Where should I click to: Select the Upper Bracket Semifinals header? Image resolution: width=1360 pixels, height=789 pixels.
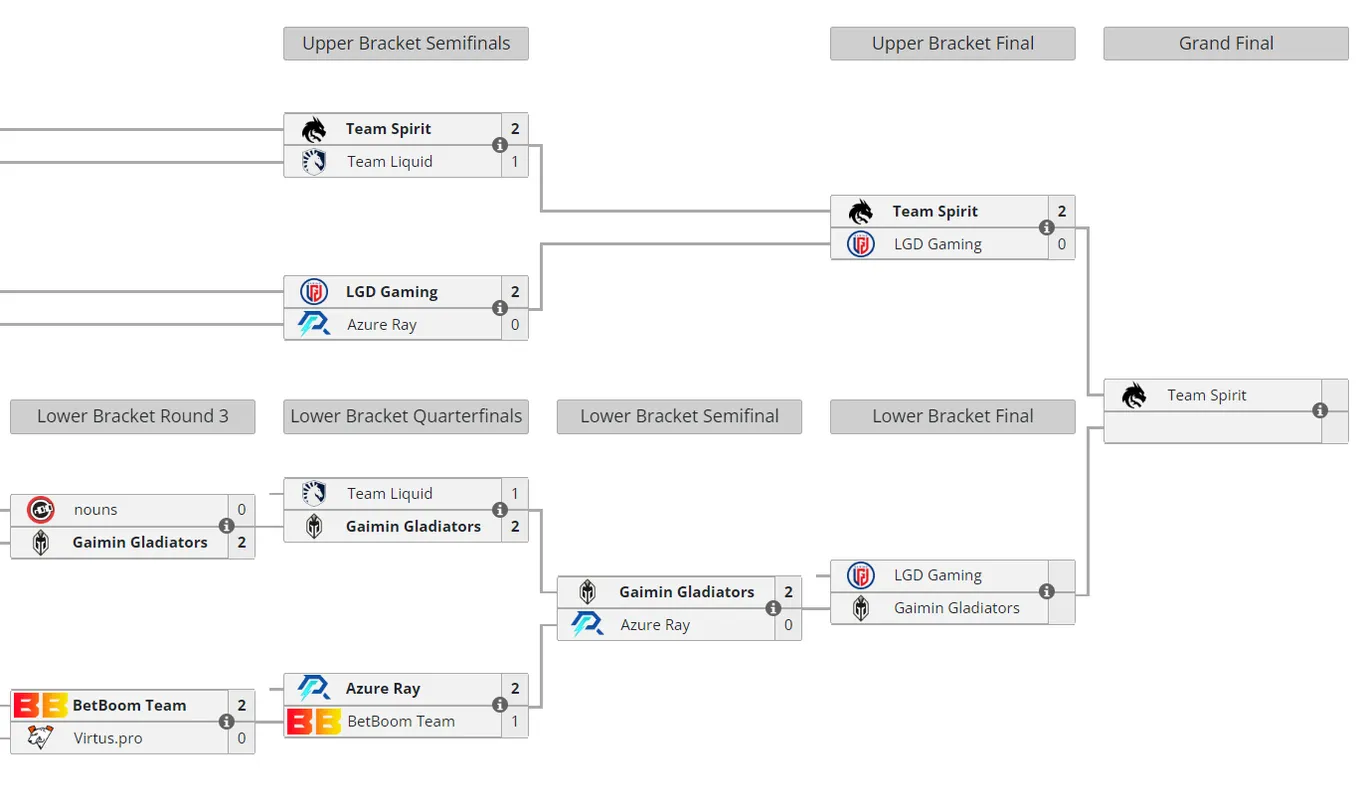406,43
